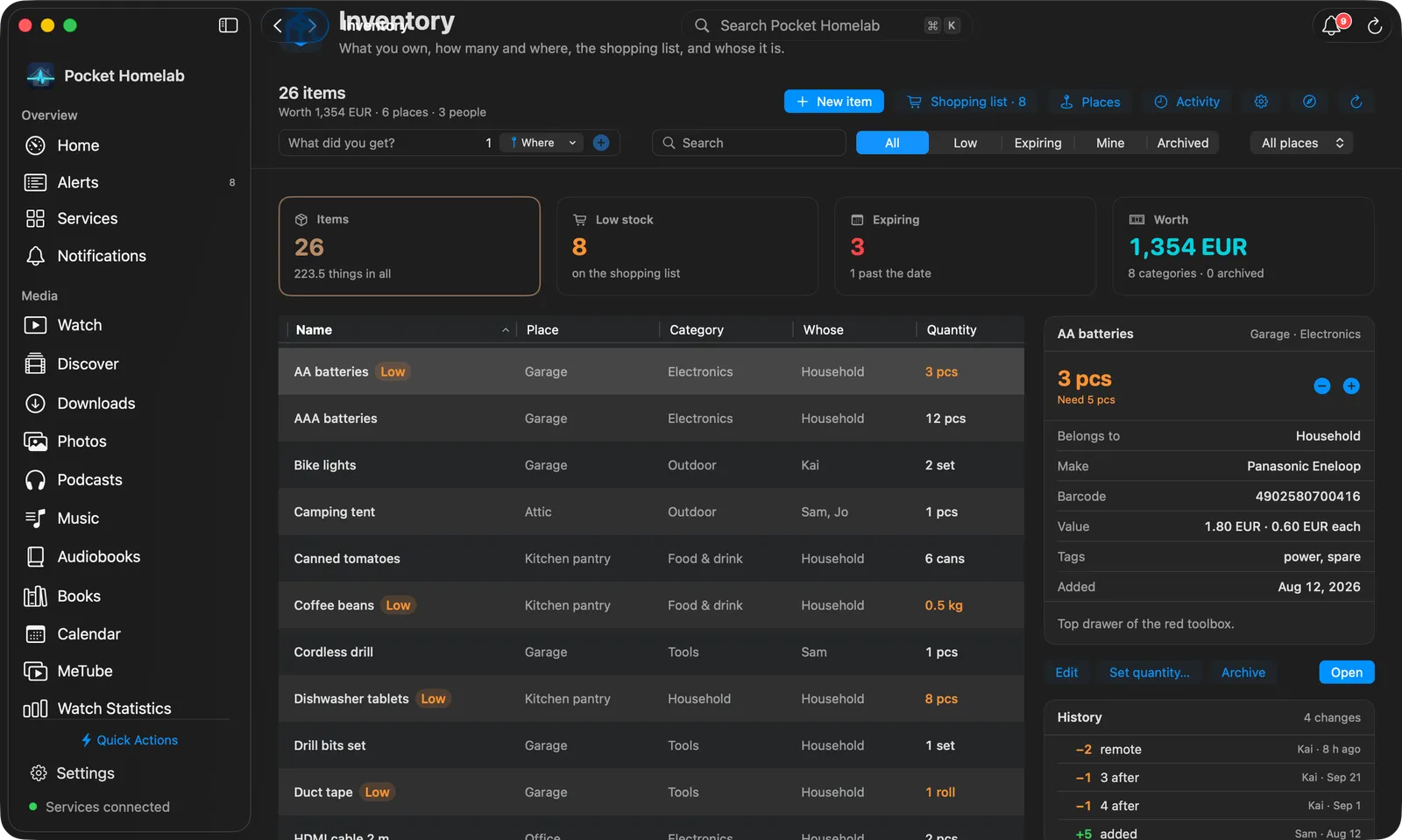The height and width of the screenshot is (840, 1402).
Task: Sort by the Name column header
Action: (x=402, y=330)
